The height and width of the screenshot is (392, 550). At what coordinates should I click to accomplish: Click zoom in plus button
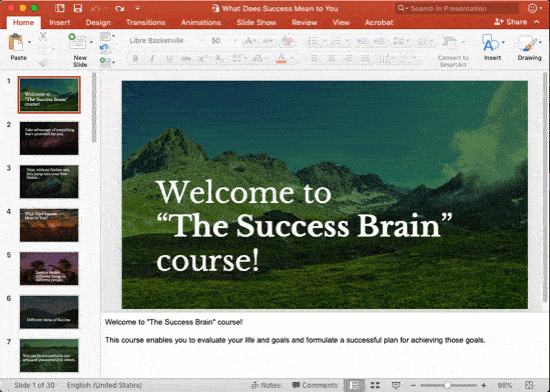pos(484,385)
